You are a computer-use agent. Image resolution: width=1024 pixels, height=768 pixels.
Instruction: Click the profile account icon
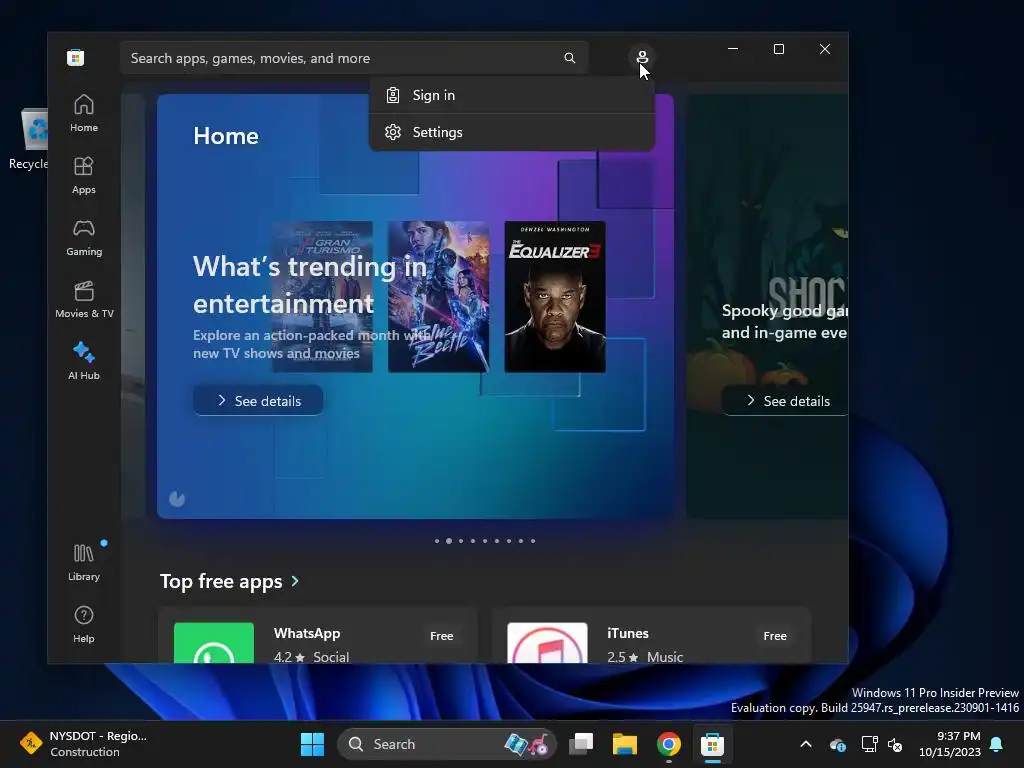pos(642,57)
